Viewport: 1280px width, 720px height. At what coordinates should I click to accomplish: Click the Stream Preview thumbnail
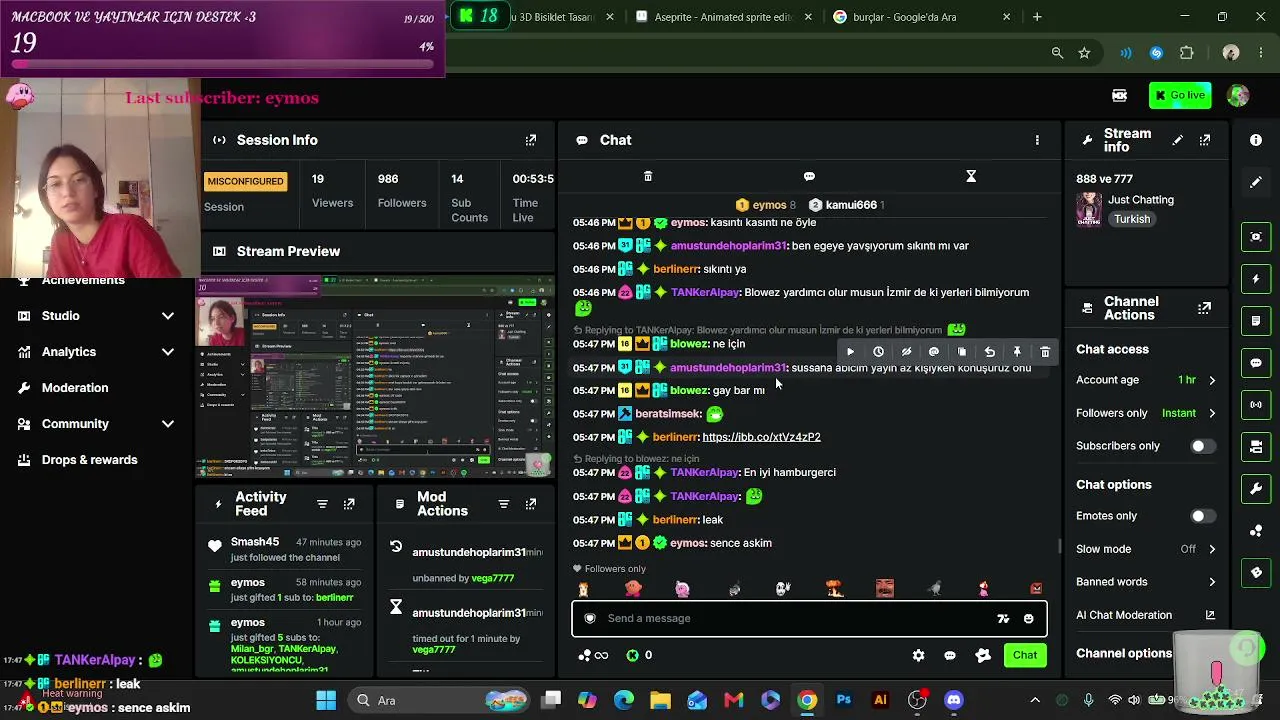pyautogui.click(x=375, y=376)
